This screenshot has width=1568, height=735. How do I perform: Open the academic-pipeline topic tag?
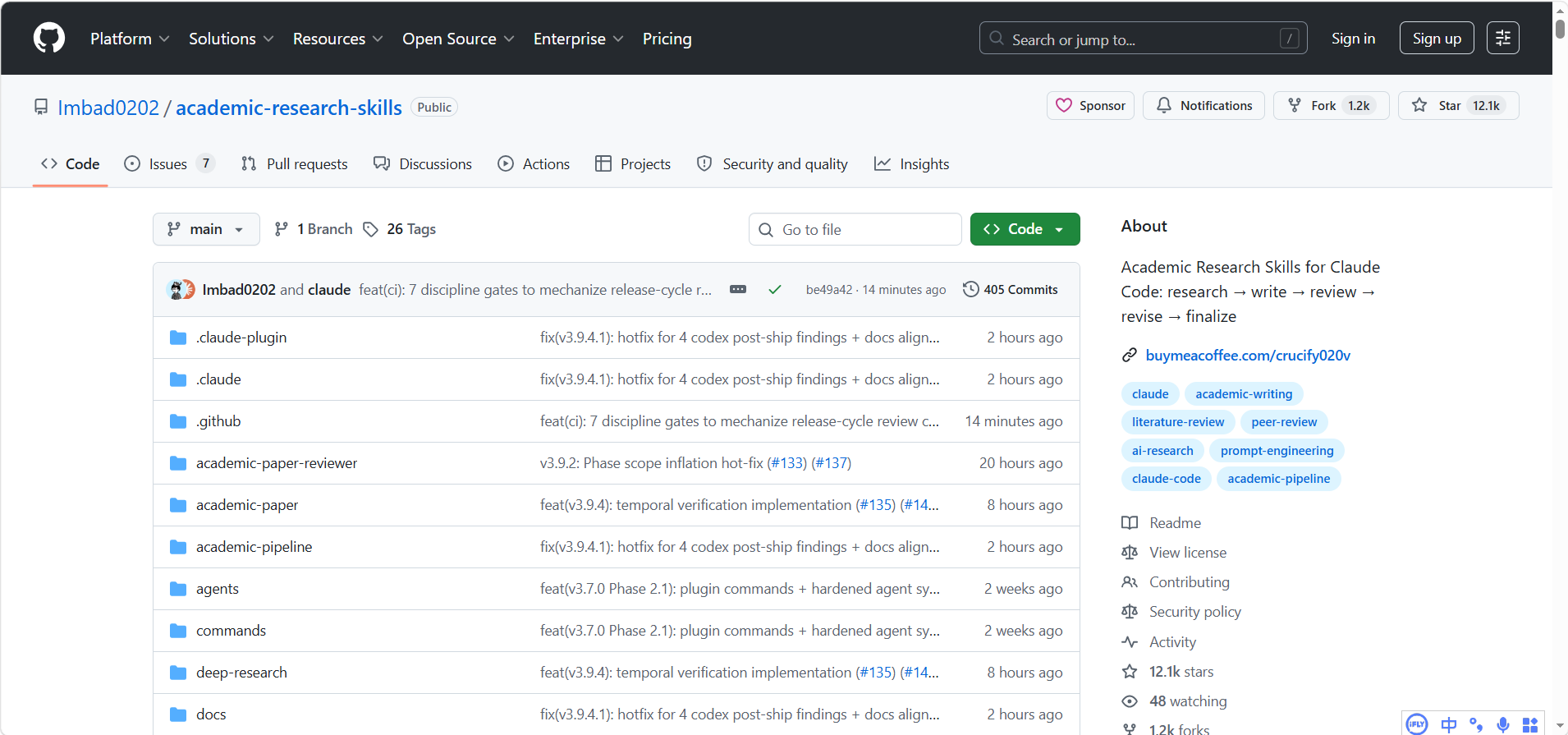1279,479
